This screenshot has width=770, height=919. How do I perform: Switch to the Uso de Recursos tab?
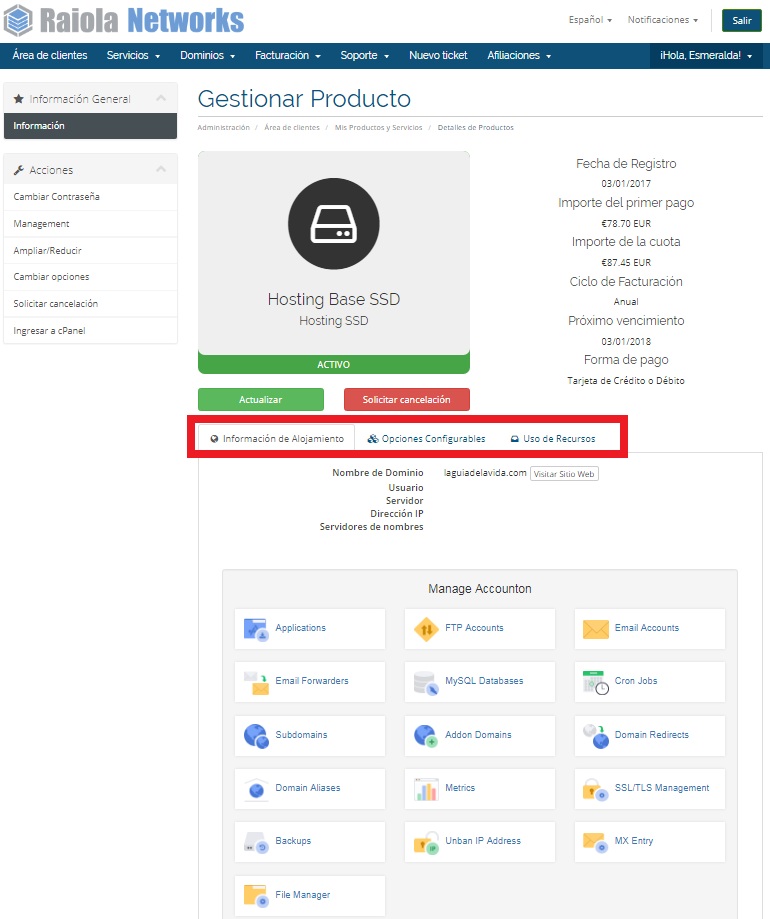pyautogui.click(x=552, y=439)
